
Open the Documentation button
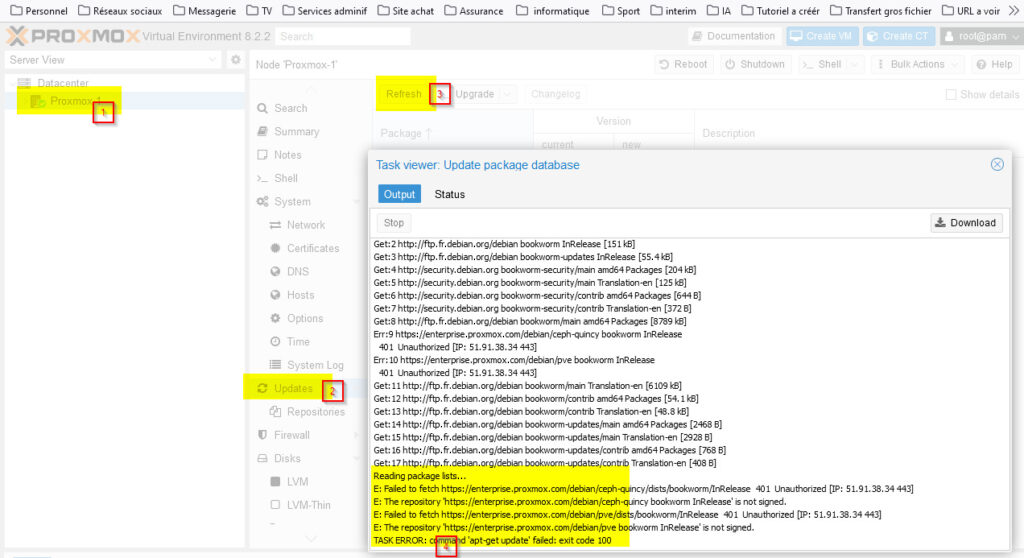click(734, 36)
